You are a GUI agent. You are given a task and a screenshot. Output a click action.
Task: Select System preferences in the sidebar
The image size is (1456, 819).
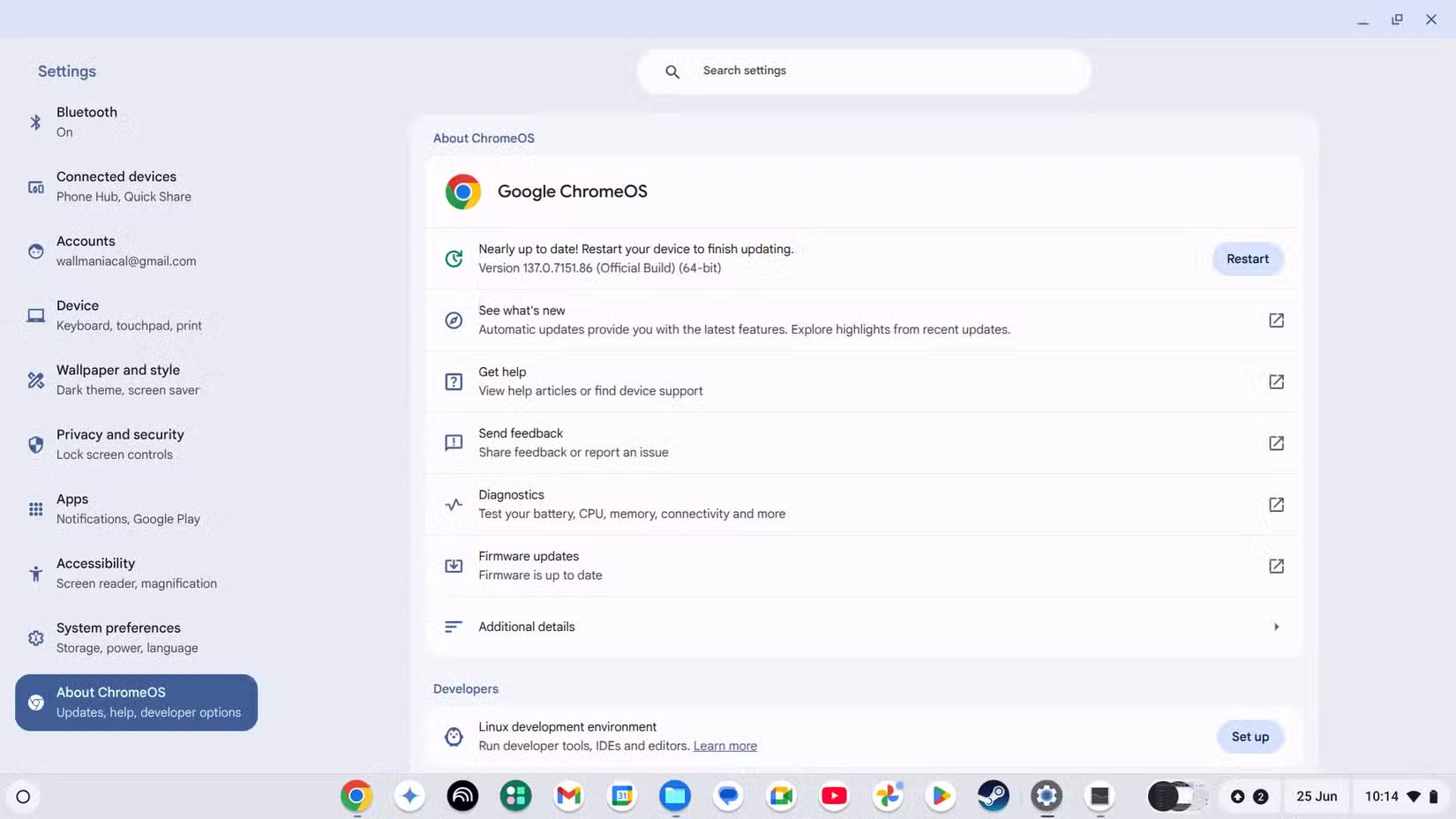[x=118, y=637]
